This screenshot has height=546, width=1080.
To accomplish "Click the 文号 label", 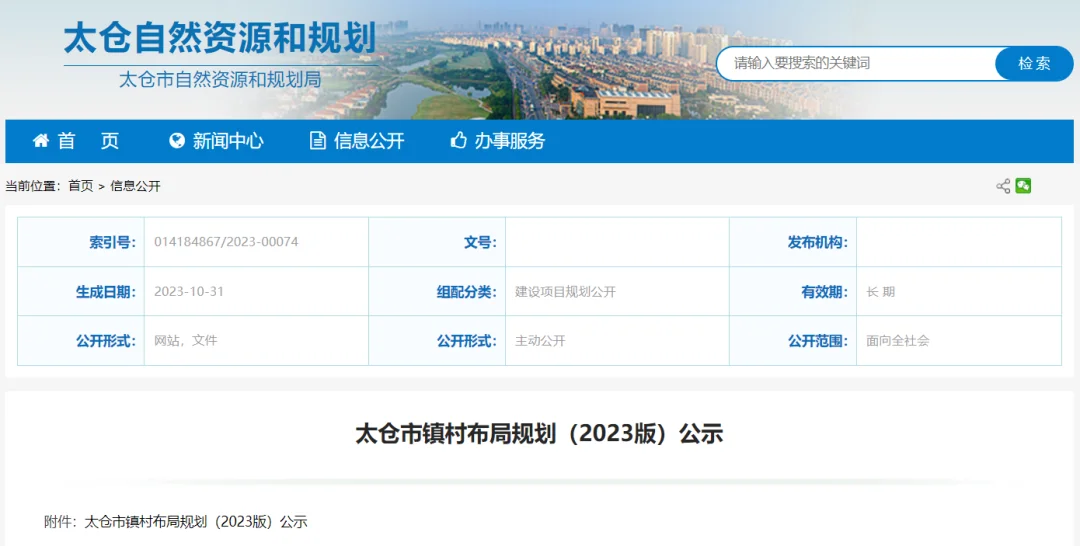I will coord(480,242).
